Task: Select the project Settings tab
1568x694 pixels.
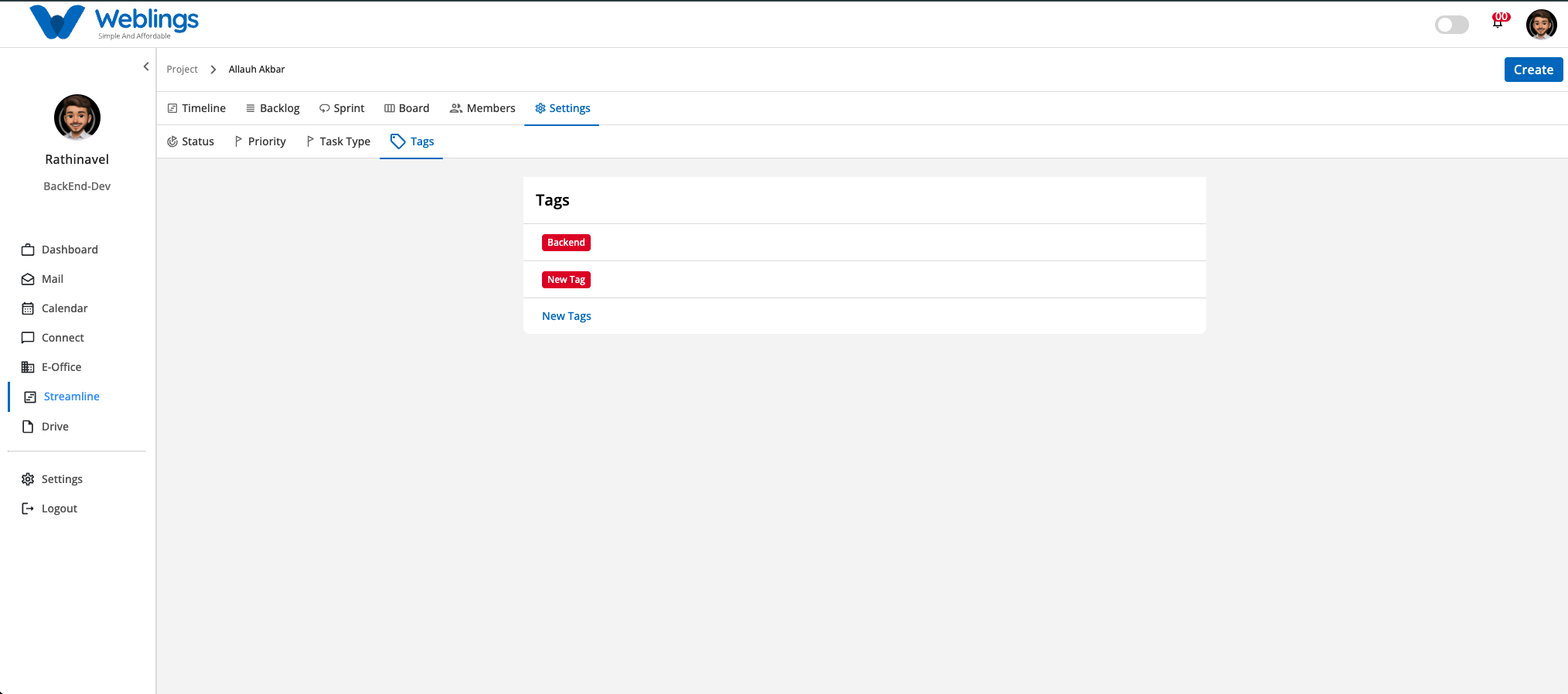Action: [x=562, y=108]
